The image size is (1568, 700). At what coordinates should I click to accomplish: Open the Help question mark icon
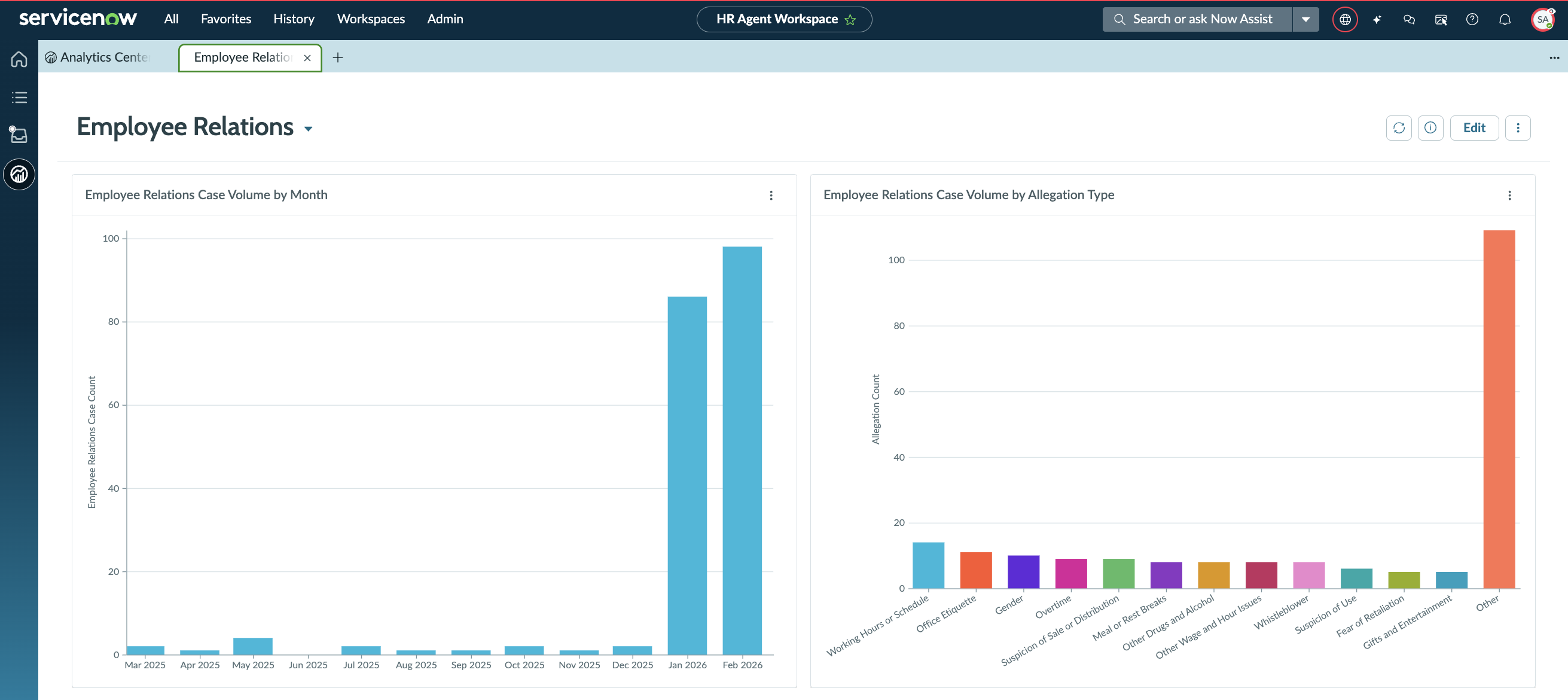coord(1472,20)
